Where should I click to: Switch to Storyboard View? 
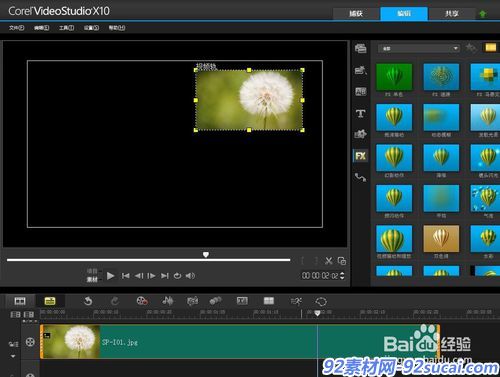20,301
